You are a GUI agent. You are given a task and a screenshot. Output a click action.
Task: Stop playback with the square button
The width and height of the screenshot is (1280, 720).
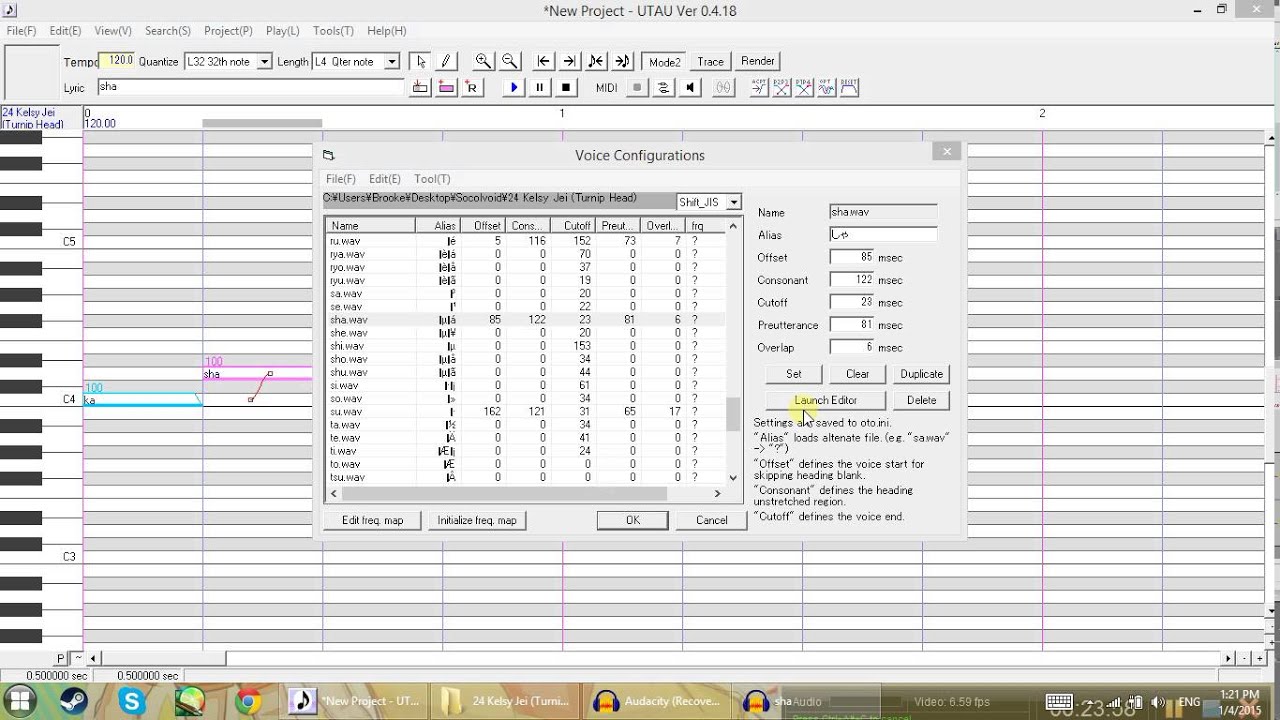(x=566, y=88)
